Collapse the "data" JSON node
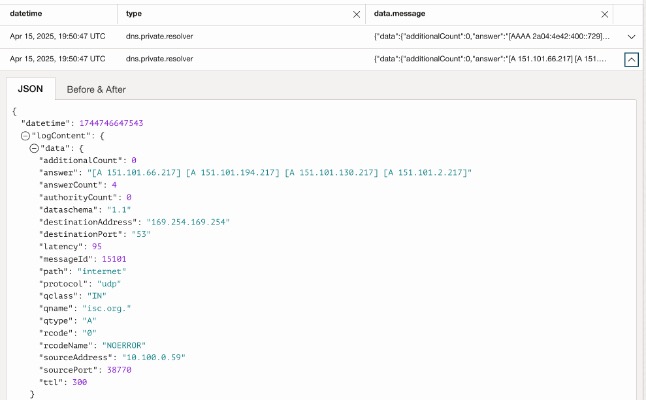Viewport: 646px width, 400px height. pos(34,148)
